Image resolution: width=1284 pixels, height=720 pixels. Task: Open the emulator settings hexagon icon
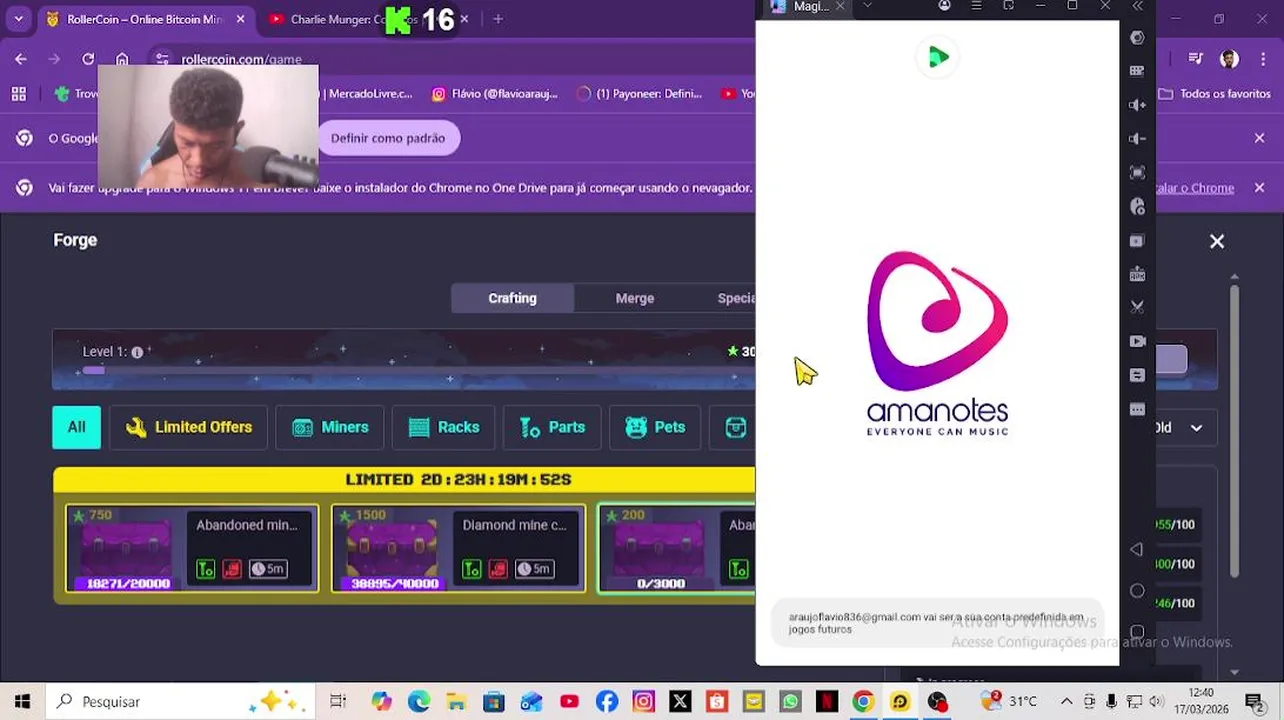pos(1137,38)
